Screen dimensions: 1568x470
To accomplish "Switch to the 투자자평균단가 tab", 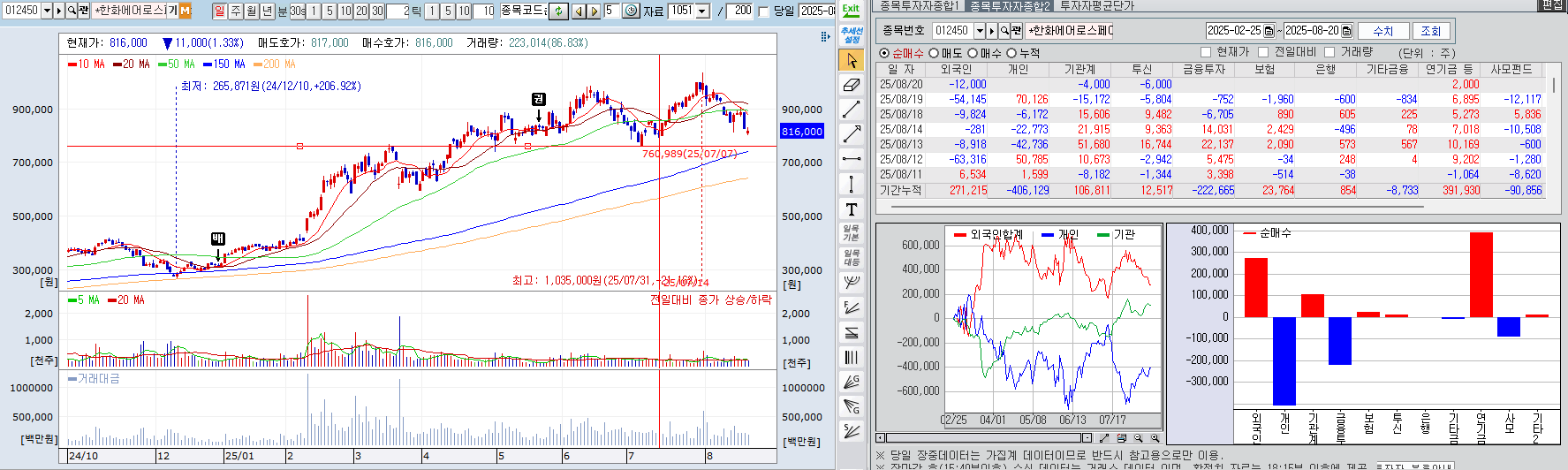I will [x=1096, y=6].
